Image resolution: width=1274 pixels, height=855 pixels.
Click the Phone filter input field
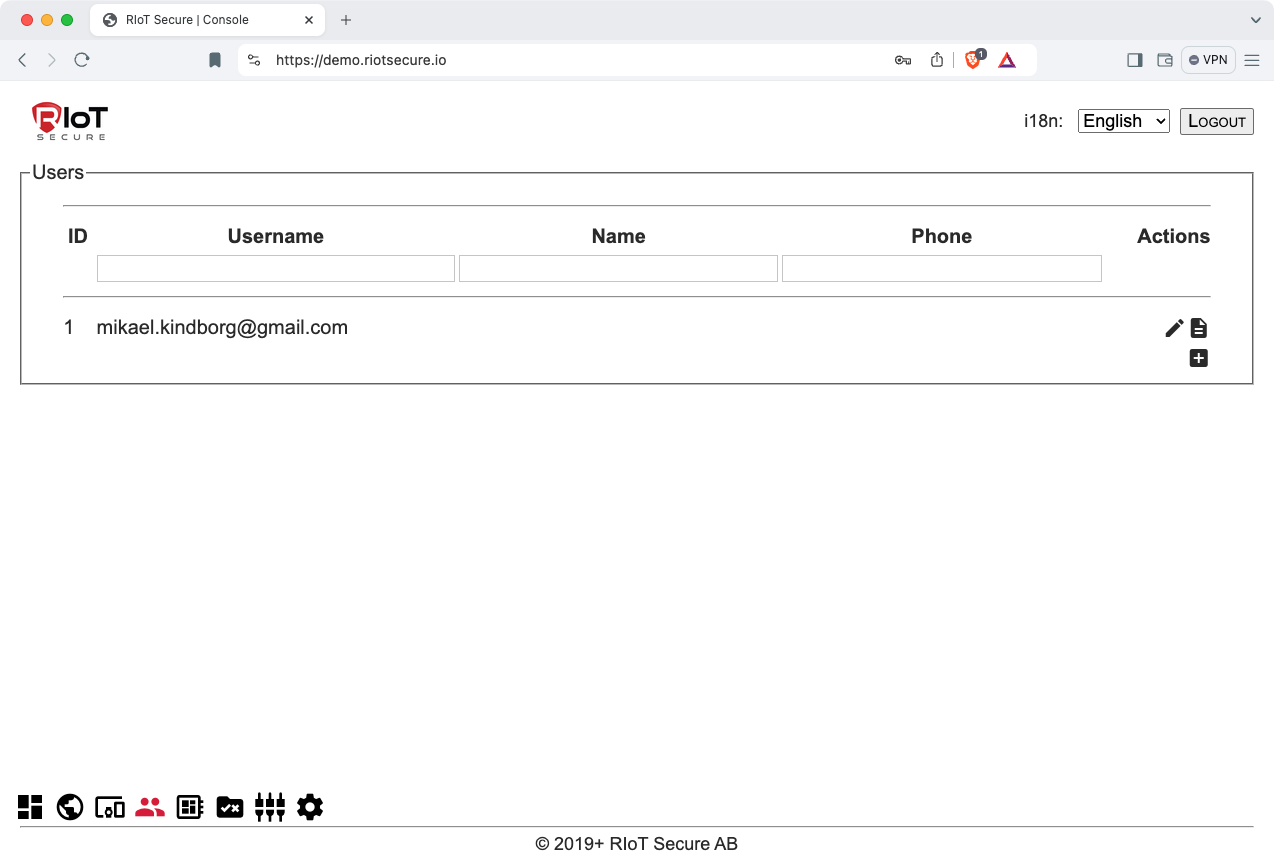tap(941, 268)
